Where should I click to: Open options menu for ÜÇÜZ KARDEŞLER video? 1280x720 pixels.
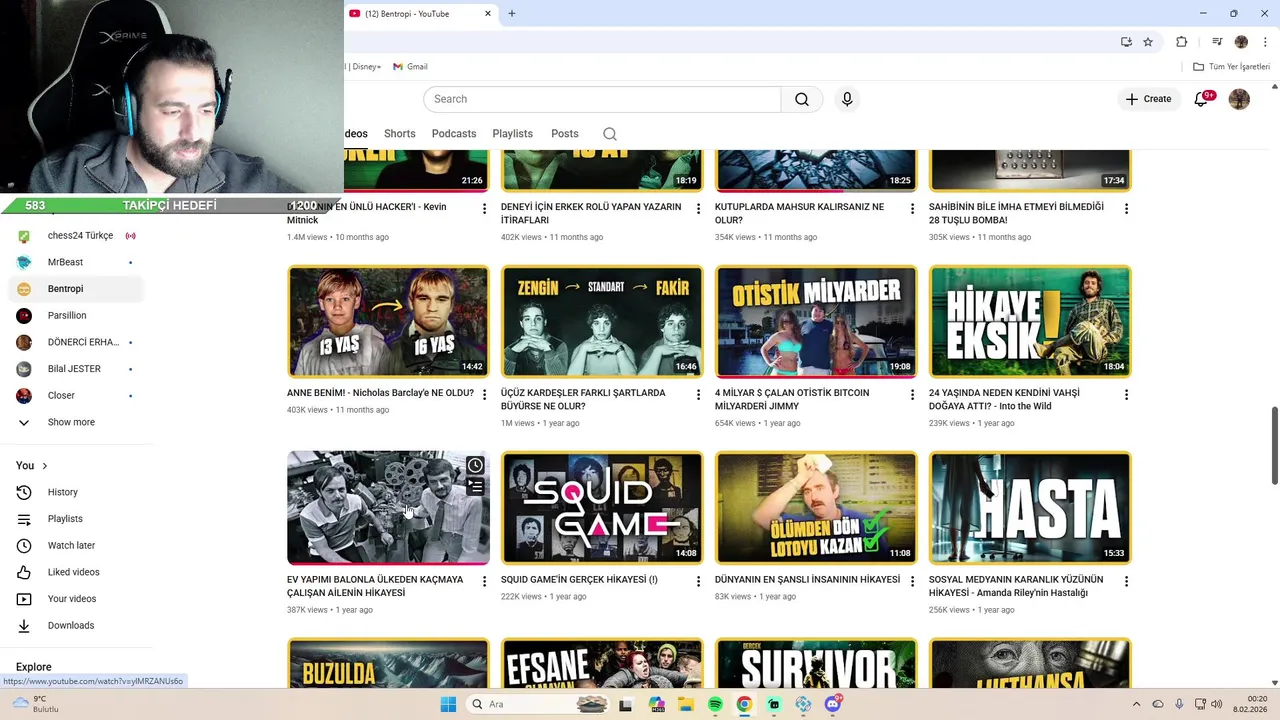698,395
